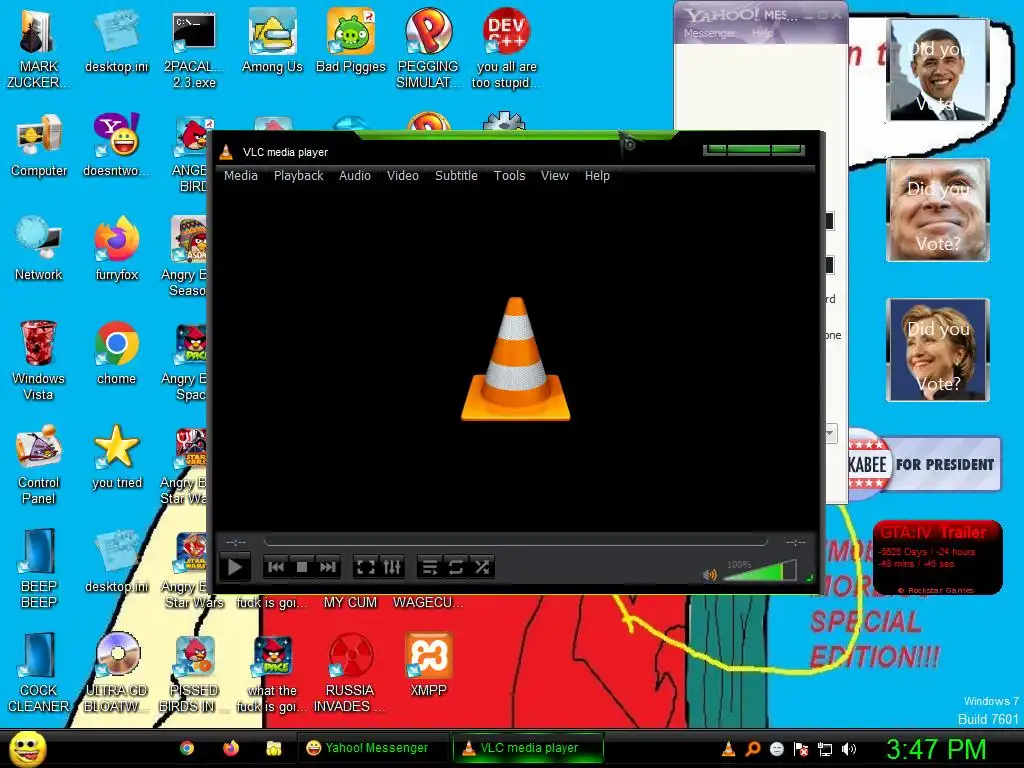1024x768 pixels.
Task: Select the 2PACAL 2.3.exe desktop icon
Action: pyautogui.click(x=194, y=50)
